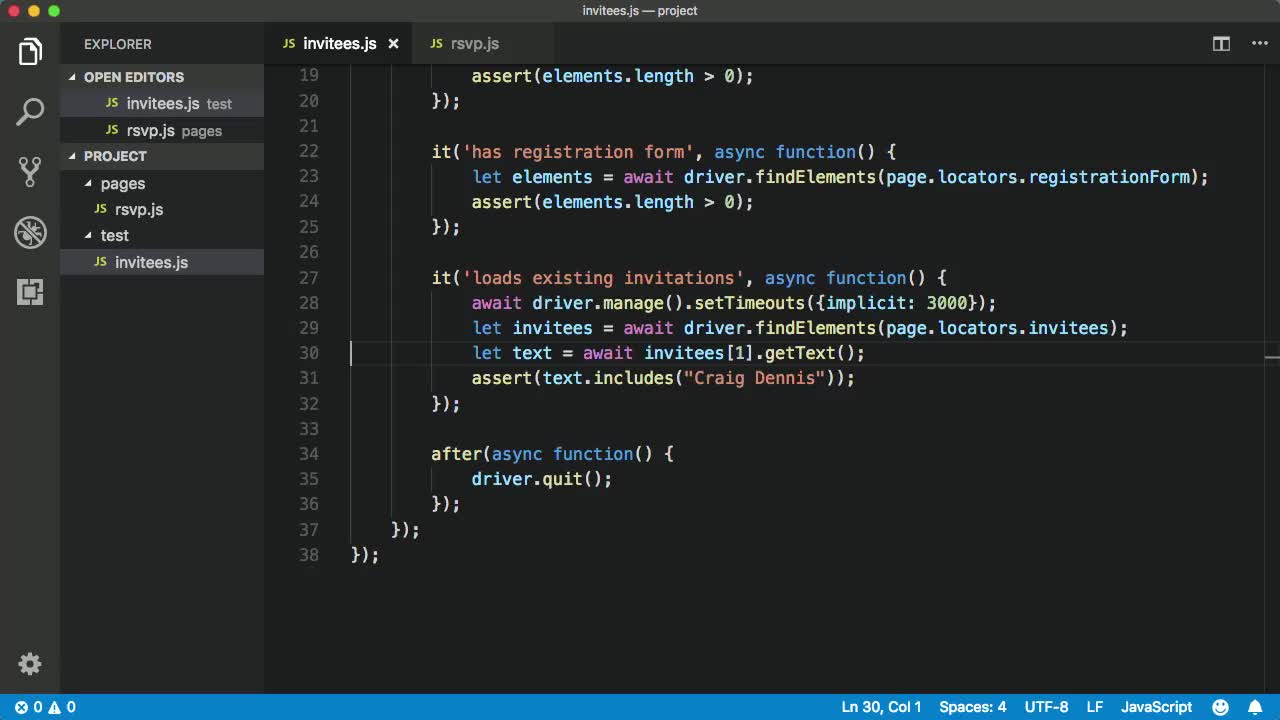
Task: Open the Extensions view icon
Action: tap(30, 292)
